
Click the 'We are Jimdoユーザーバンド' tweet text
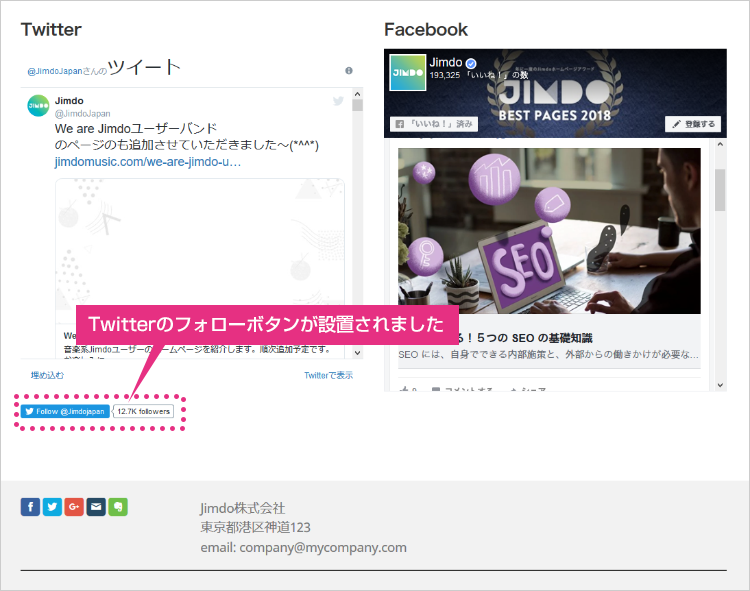tap(136, 129)
